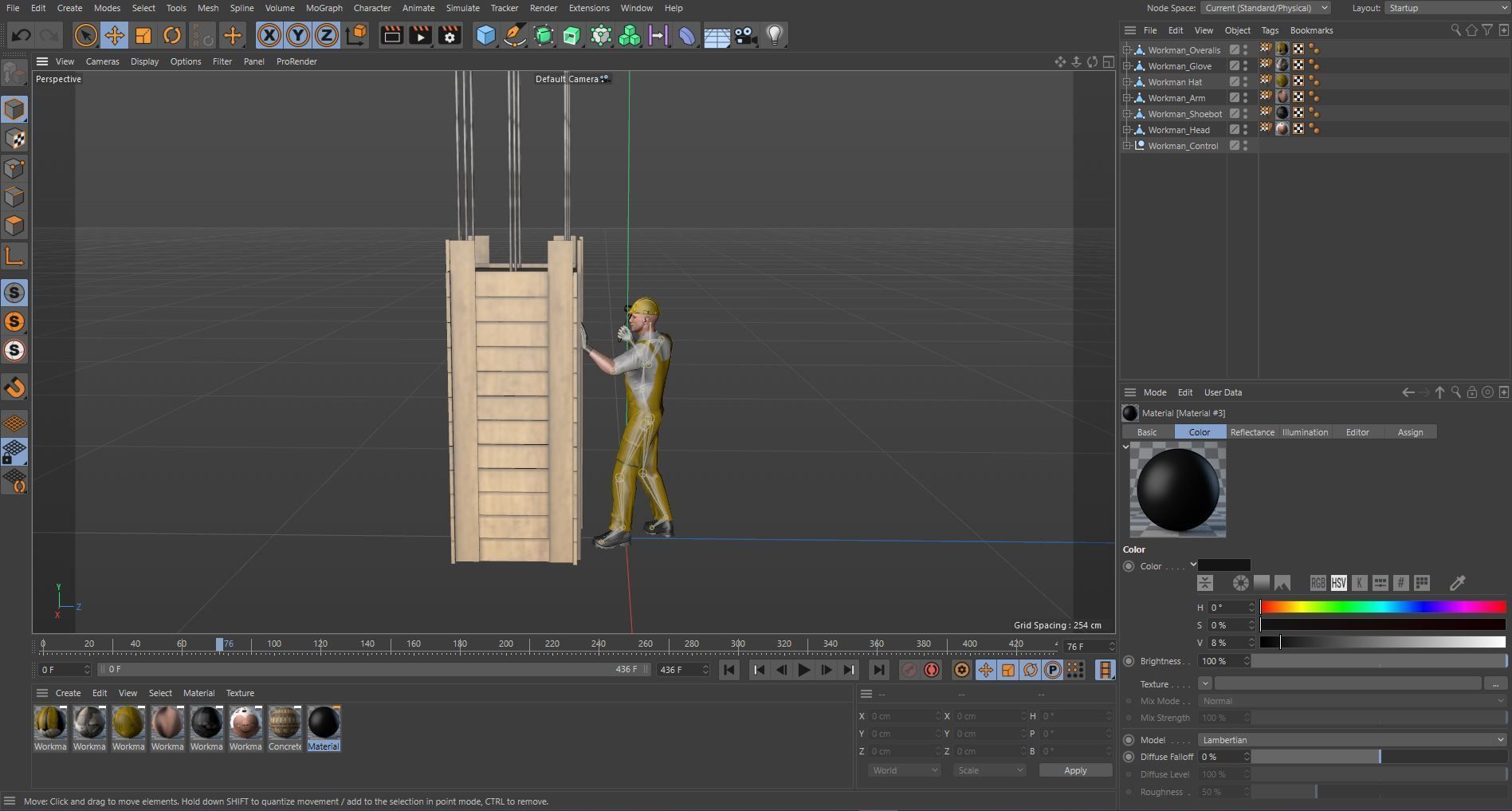Expand the Workman_Control object
The height and width of the screenshot is (811, 1512).
click(1127, 146)
